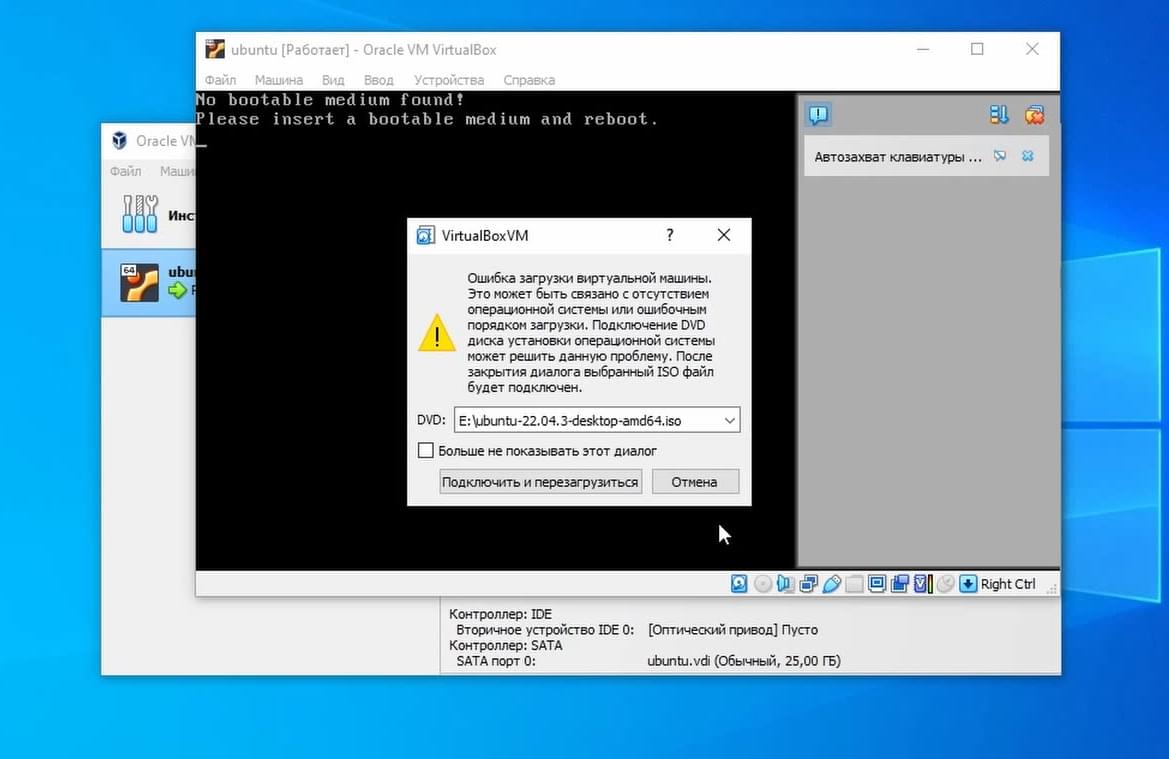The image size is (1169, 759).
Task: Click the notification sort order icon
Action: [999, 115]
